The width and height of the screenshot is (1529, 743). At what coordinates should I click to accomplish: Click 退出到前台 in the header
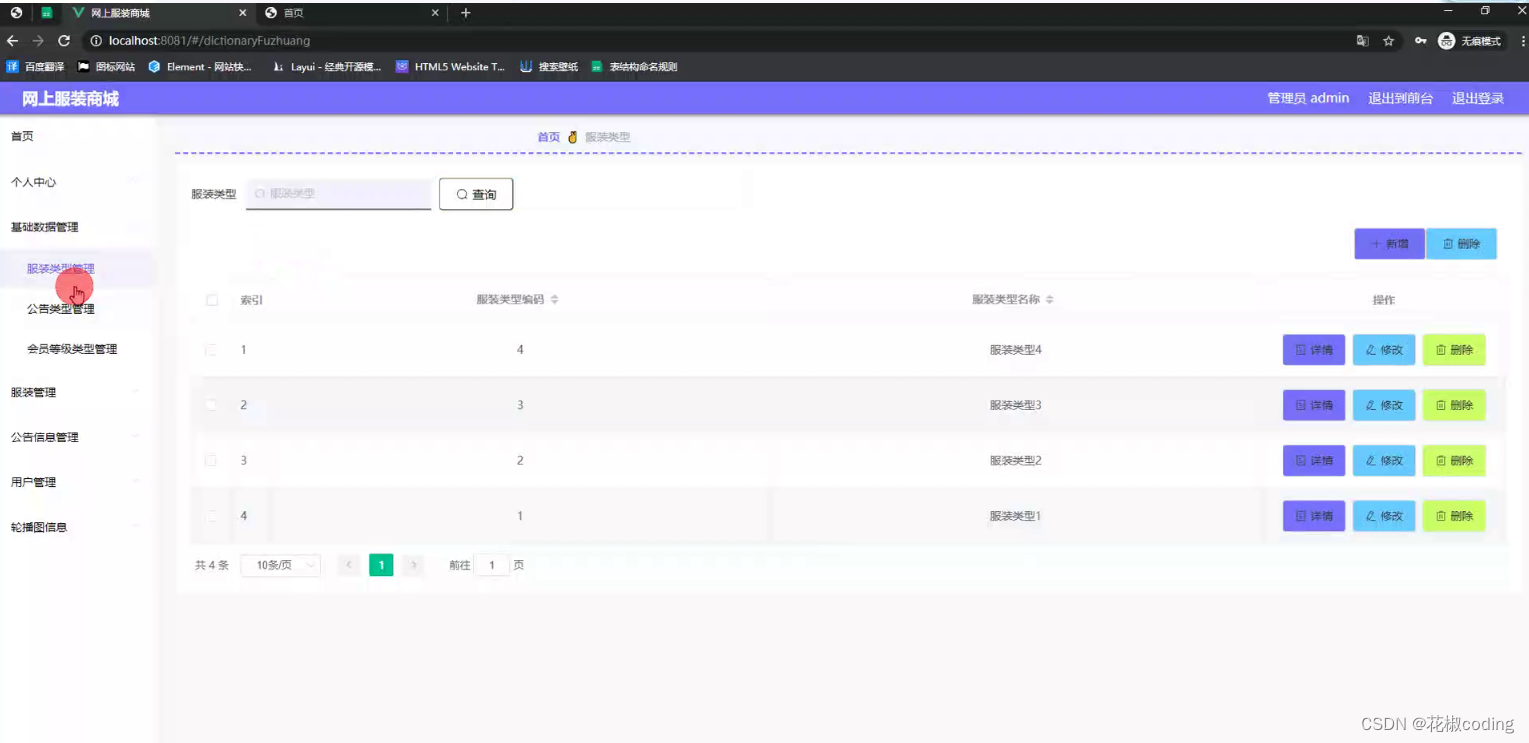point(1400,98)
